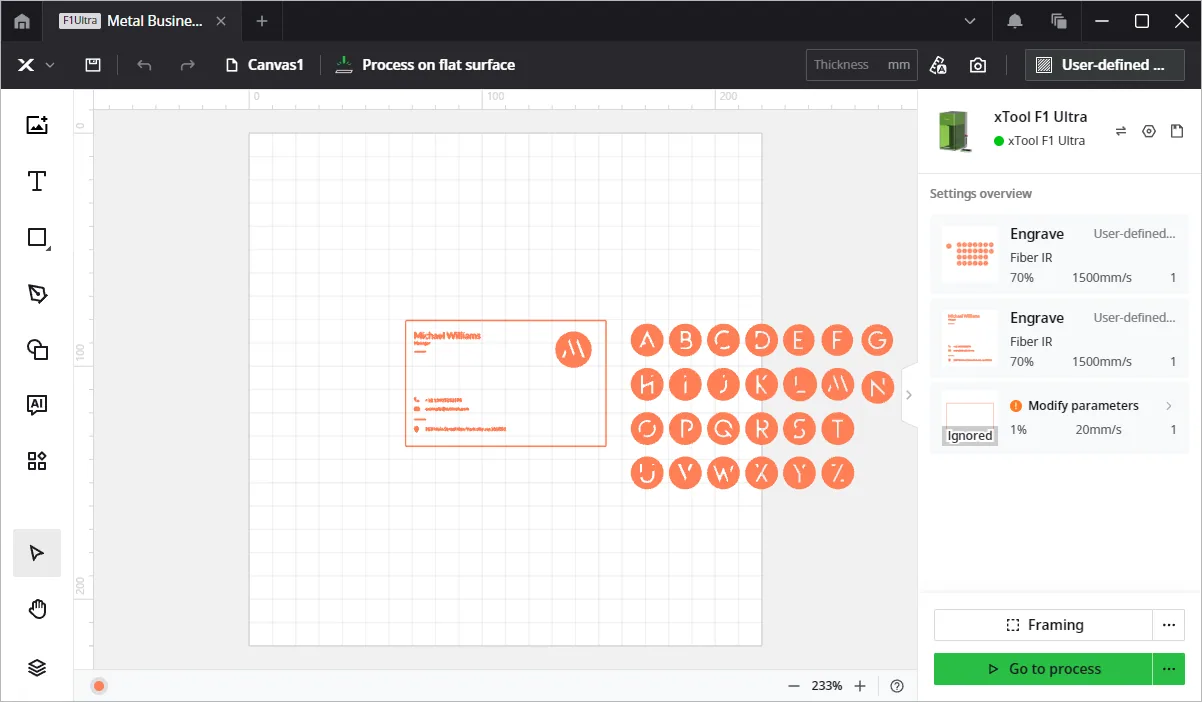
Task: Open more options beside Go to process
Action: (1168, 668)
